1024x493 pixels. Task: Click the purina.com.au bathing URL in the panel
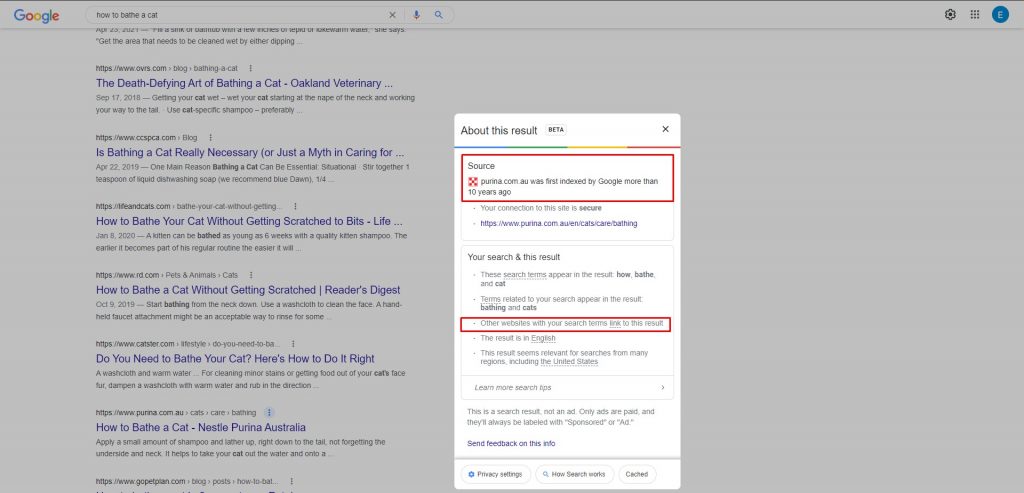point(558,223)
